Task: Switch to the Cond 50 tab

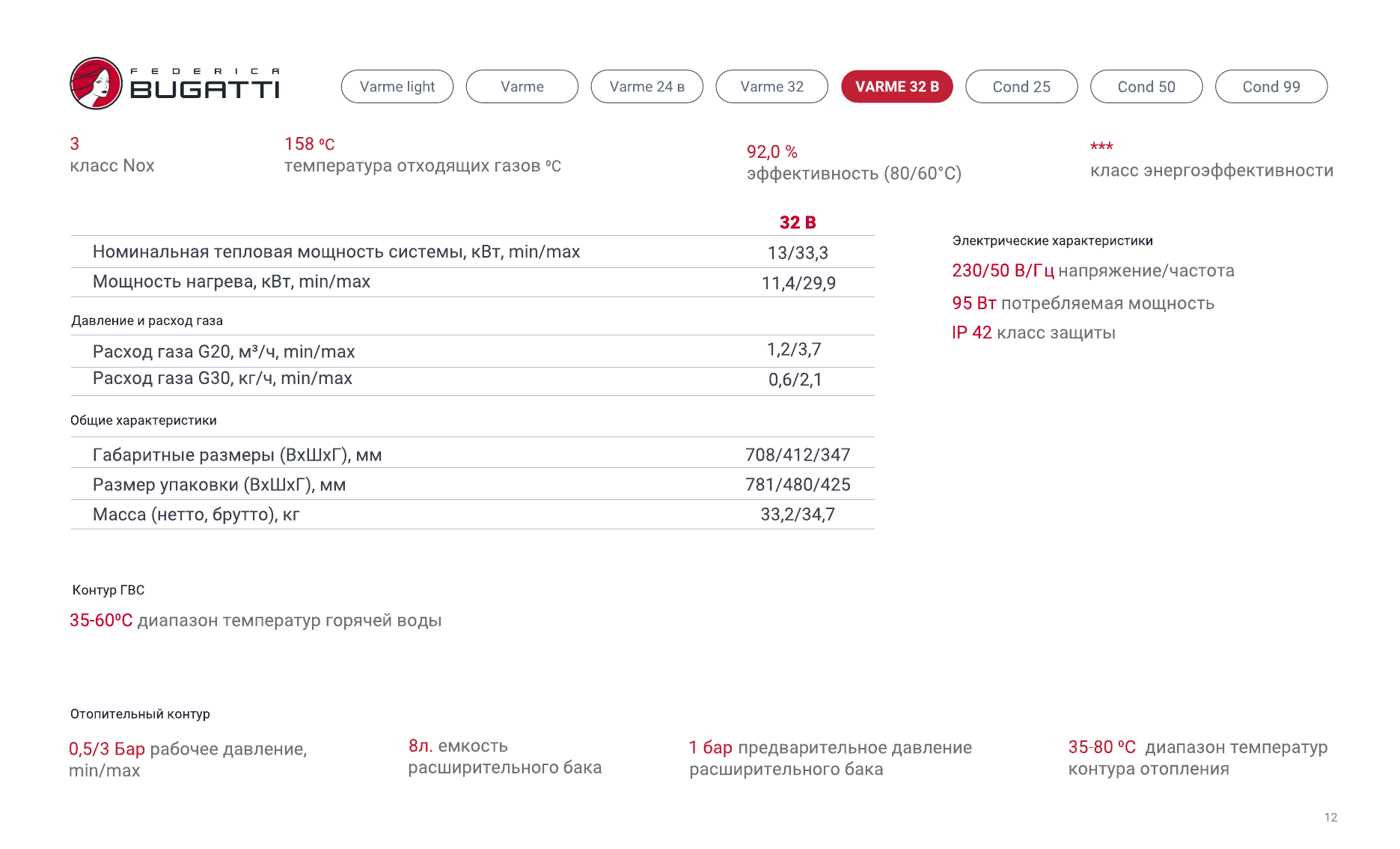Action: click(x=1146, y=87)
